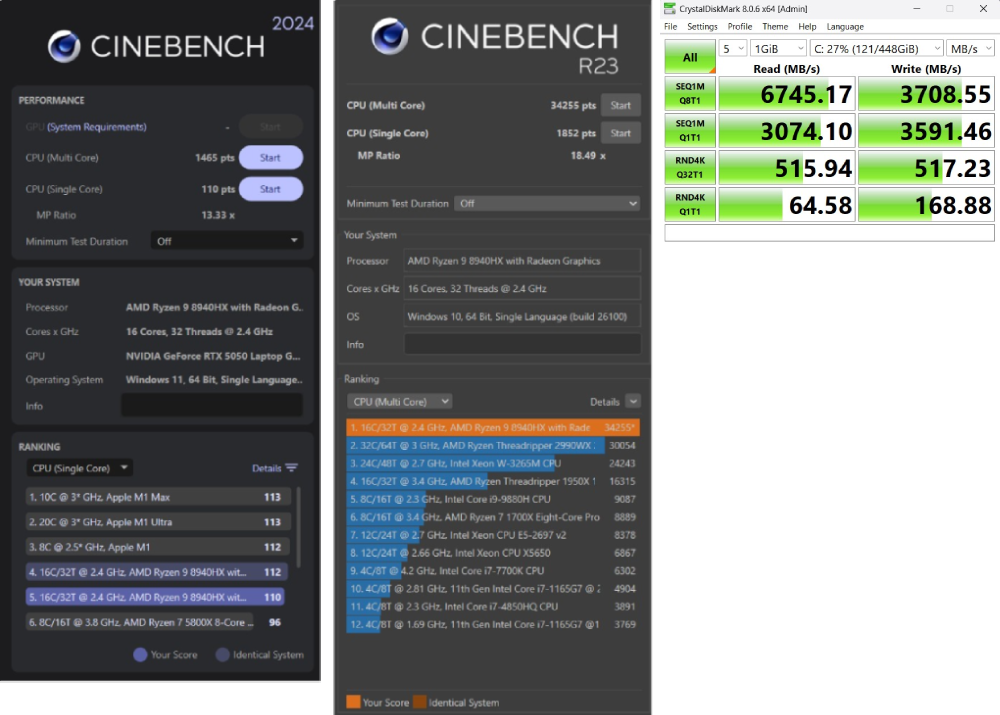
Task: Open R23 Minimum Test Duration dropdown
Action: pos(546,203)
